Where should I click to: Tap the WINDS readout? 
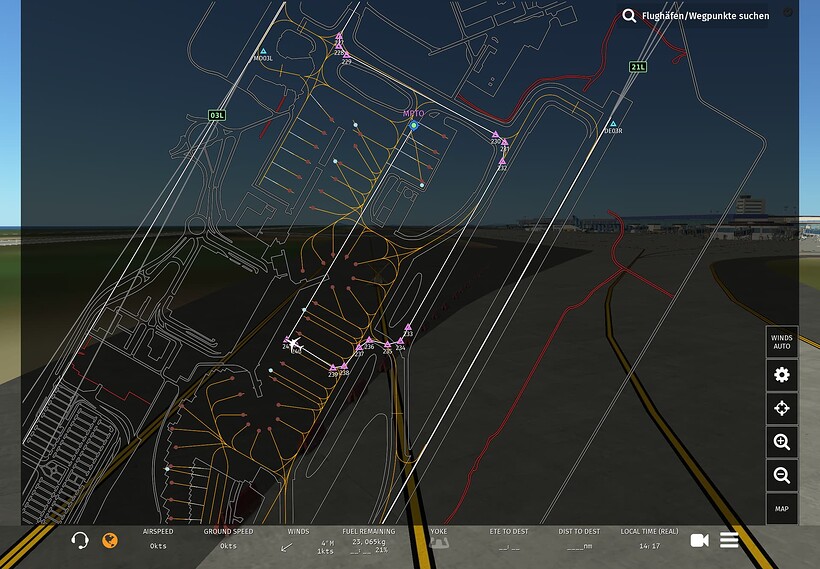pyautogui.click(x=308, y=541)
